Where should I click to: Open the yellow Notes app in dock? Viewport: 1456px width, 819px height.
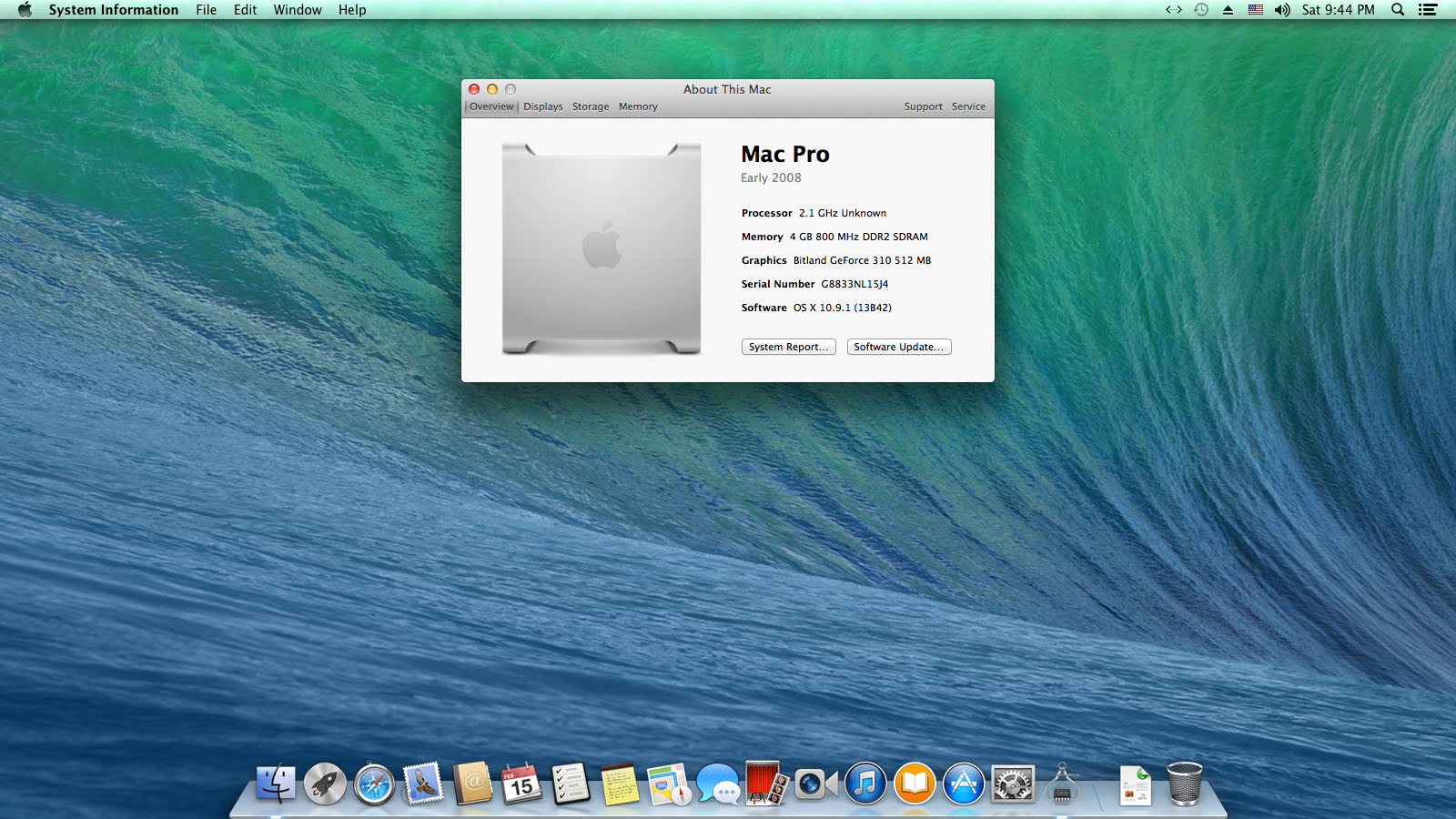click(x=620, y=784)
